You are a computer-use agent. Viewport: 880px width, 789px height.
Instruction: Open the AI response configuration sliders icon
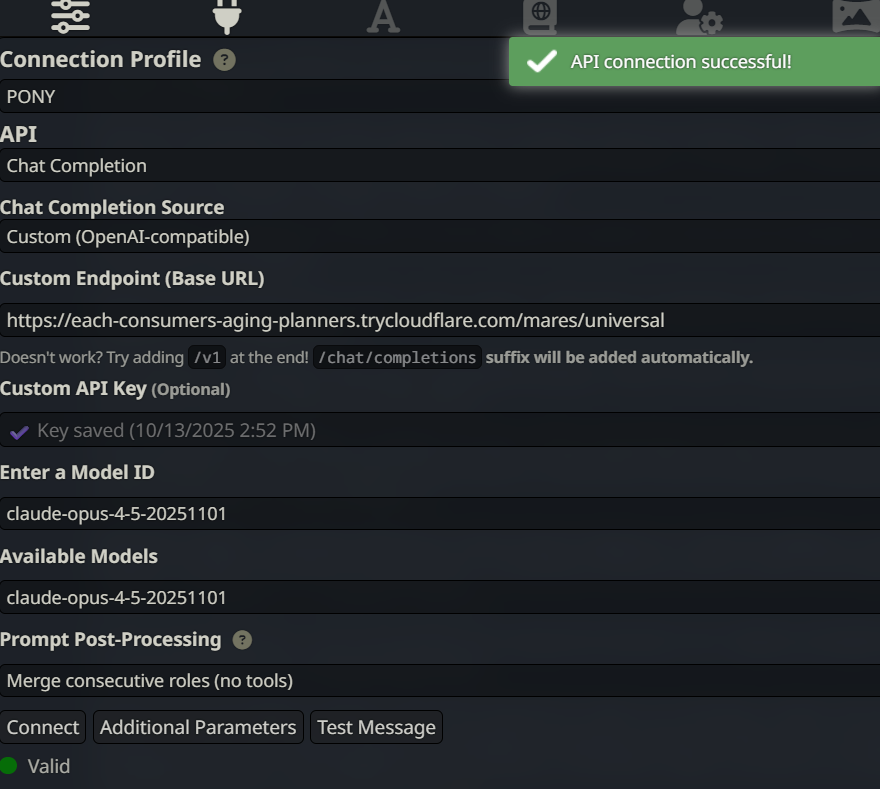70,16
